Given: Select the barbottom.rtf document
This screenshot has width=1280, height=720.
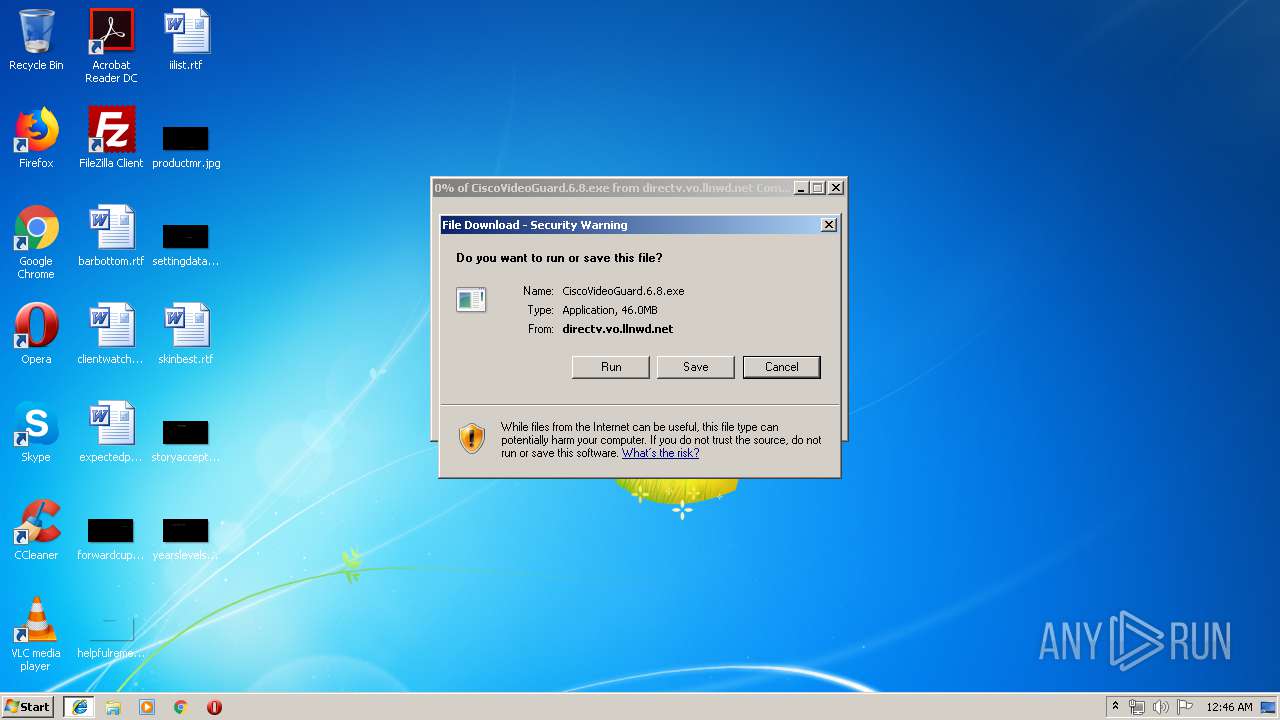Looking at the screenshot, I should pos(111,236).
